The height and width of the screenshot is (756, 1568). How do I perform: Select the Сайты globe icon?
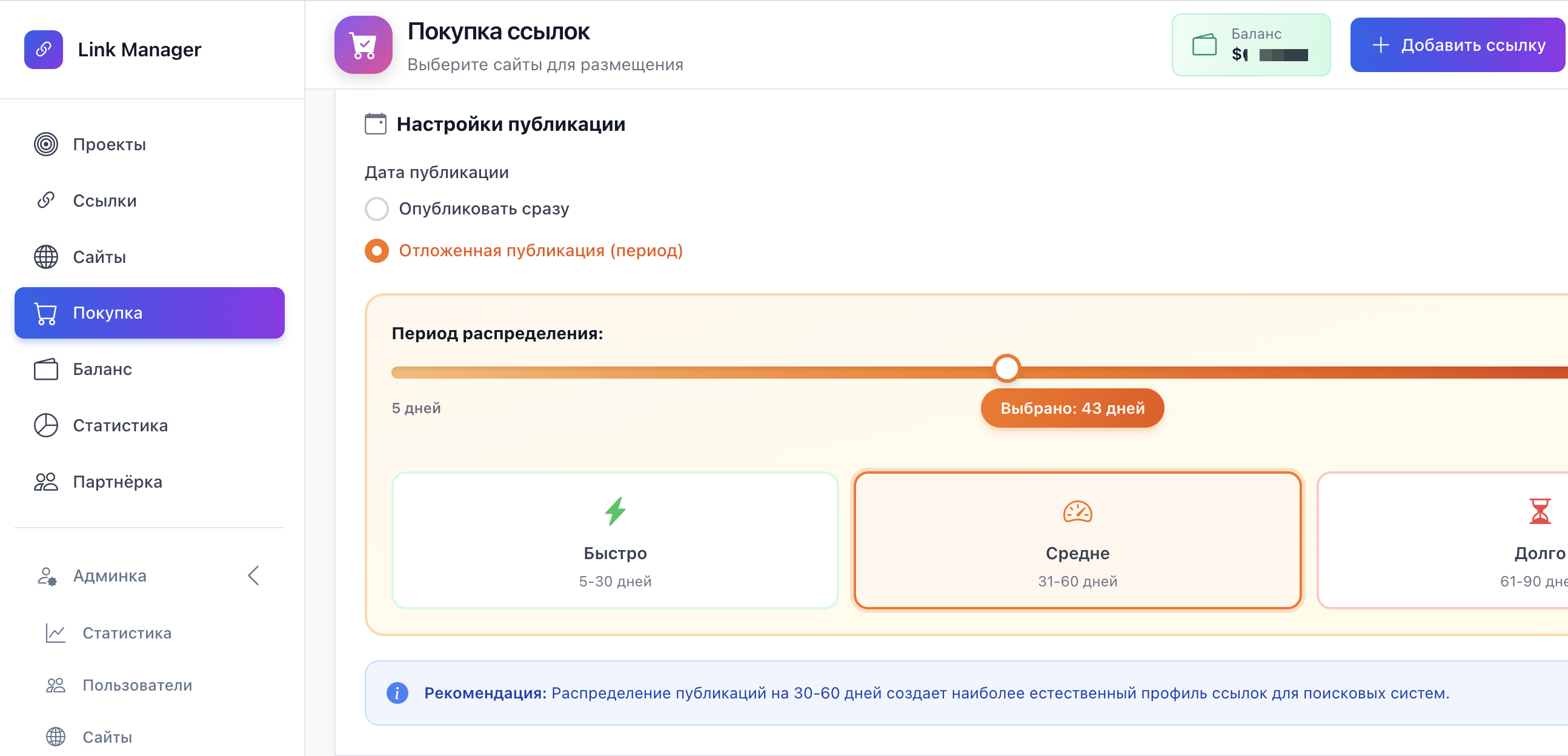tap(45, 256)
